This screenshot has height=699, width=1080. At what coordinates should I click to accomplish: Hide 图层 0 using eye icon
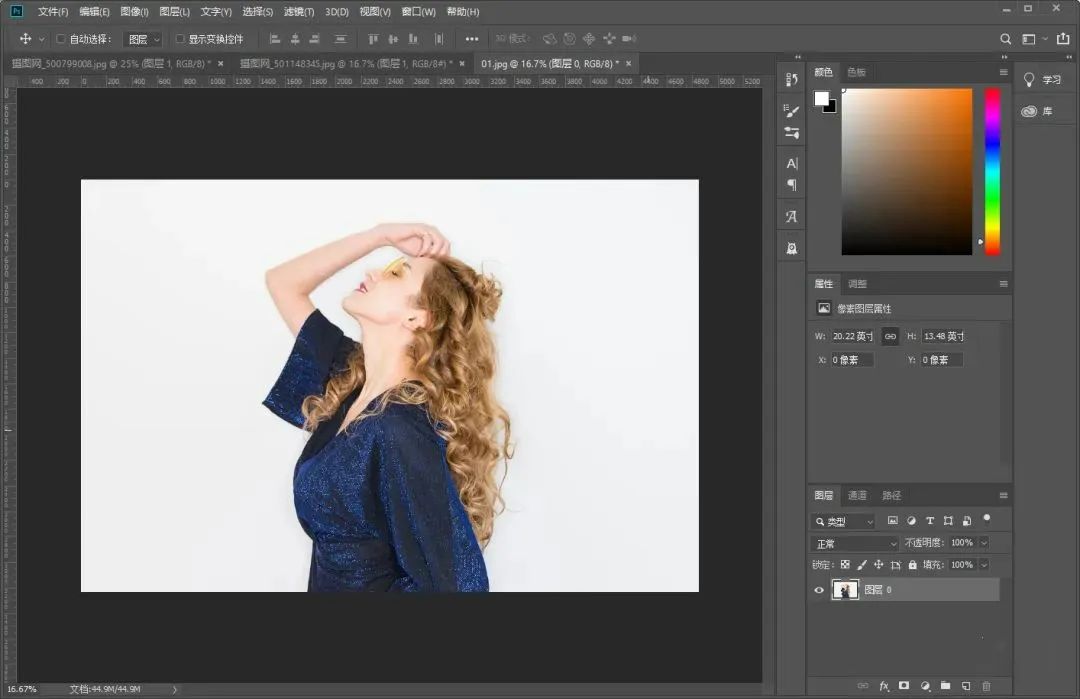click(819, 590)
